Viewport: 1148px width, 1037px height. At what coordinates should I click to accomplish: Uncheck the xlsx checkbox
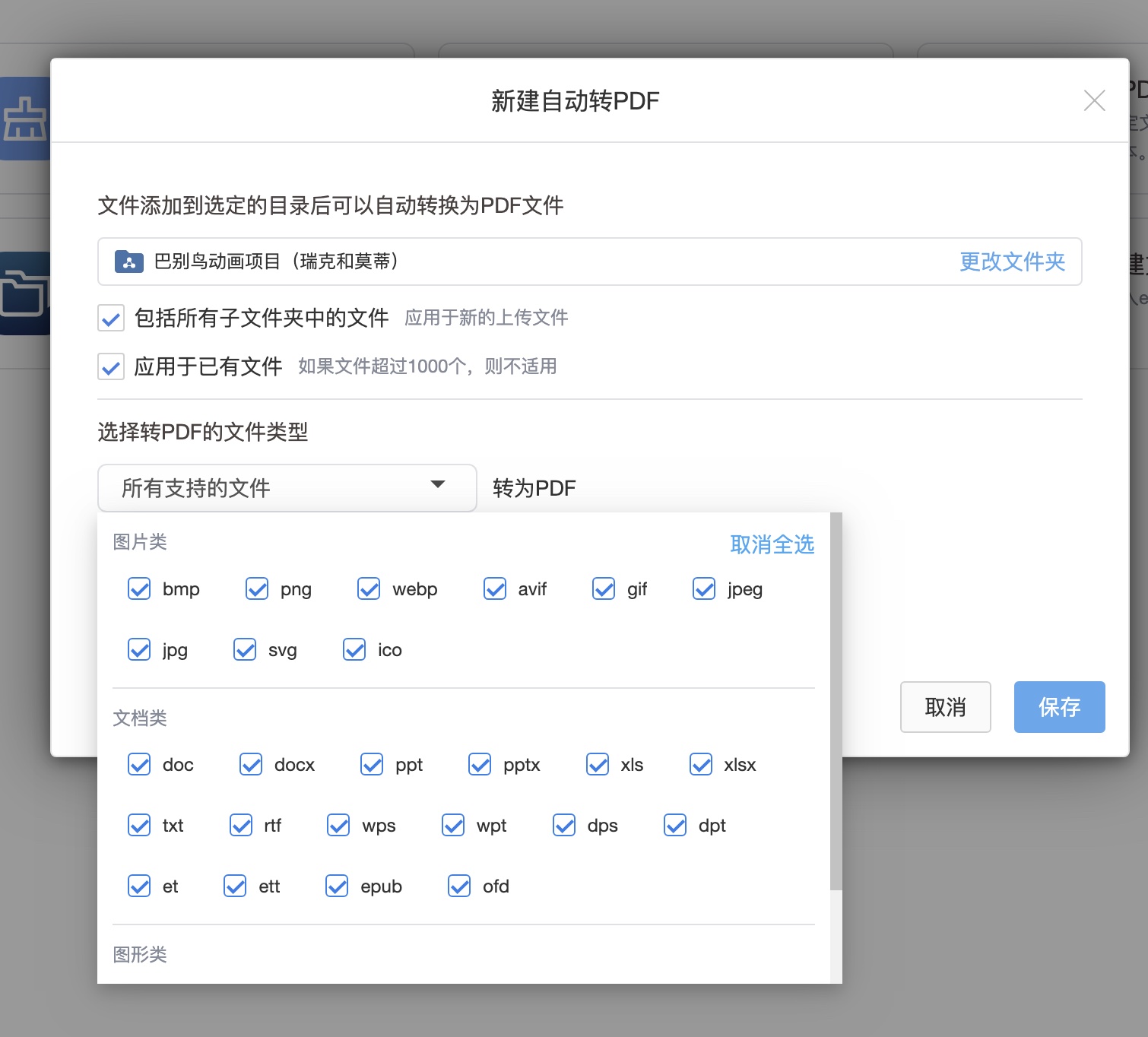click(701, 765)
